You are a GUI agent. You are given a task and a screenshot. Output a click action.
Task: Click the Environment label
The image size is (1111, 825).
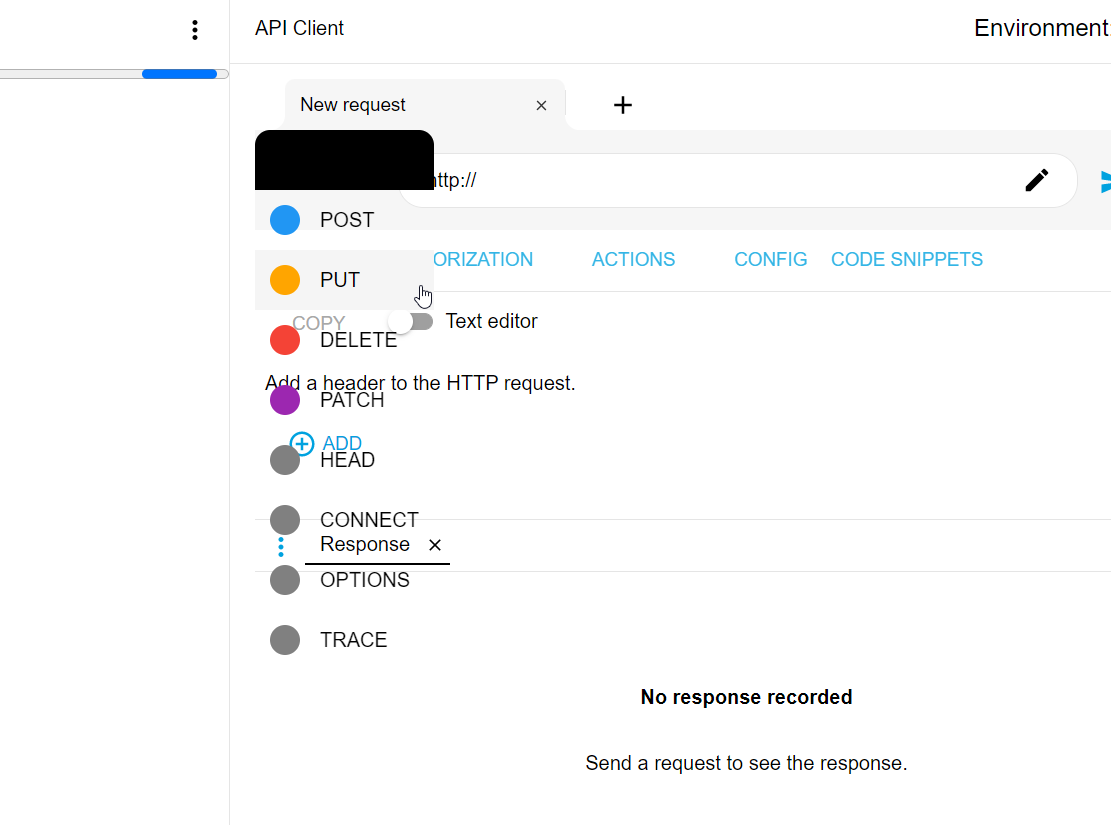click(x=1041, y=28)
